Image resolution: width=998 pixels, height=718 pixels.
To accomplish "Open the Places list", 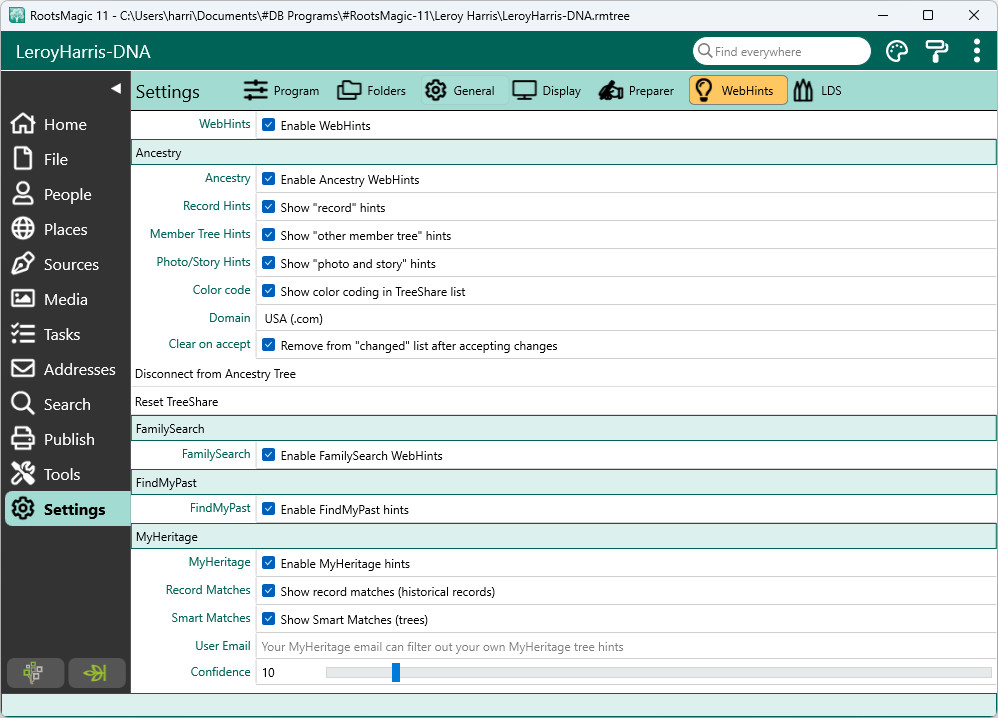I will 66,229.
